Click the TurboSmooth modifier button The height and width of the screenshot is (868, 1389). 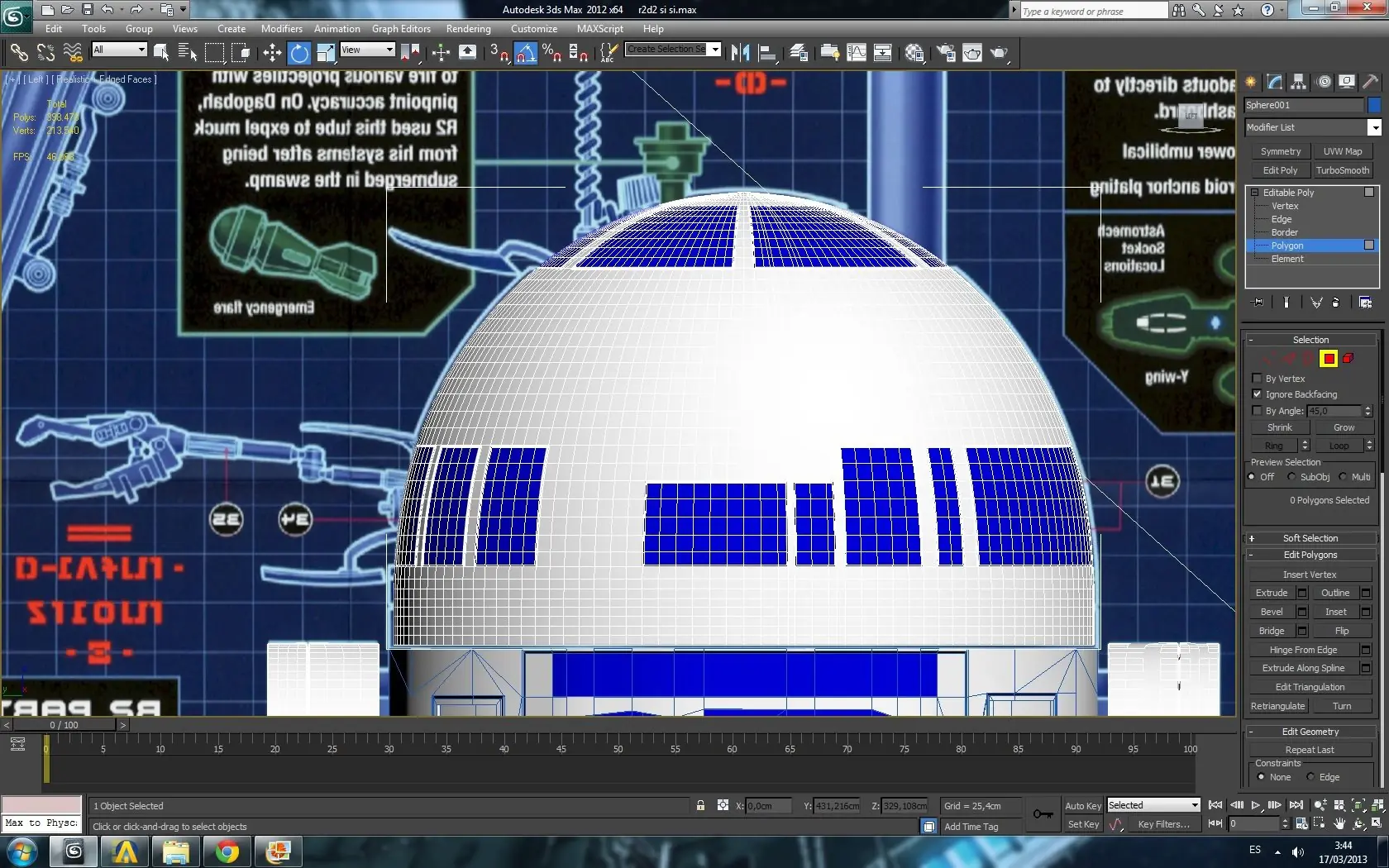click(1343, 170)
